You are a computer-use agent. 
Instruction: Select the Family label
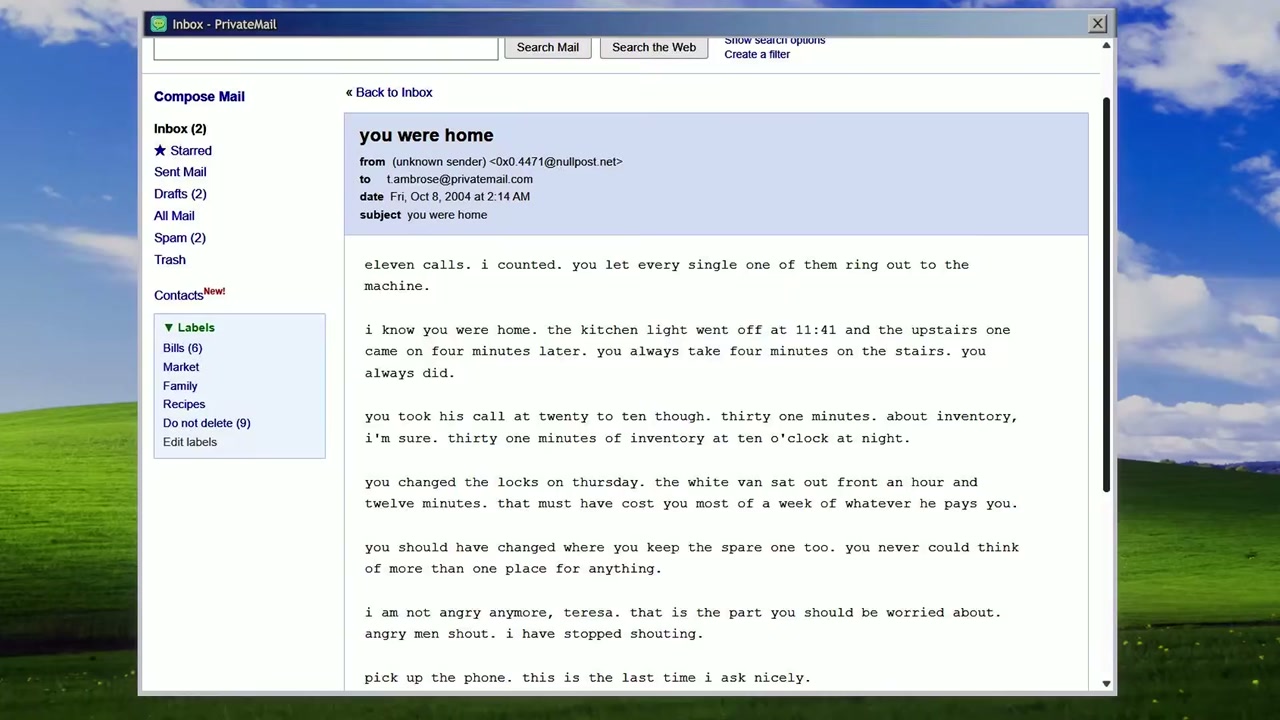(180, 386)
